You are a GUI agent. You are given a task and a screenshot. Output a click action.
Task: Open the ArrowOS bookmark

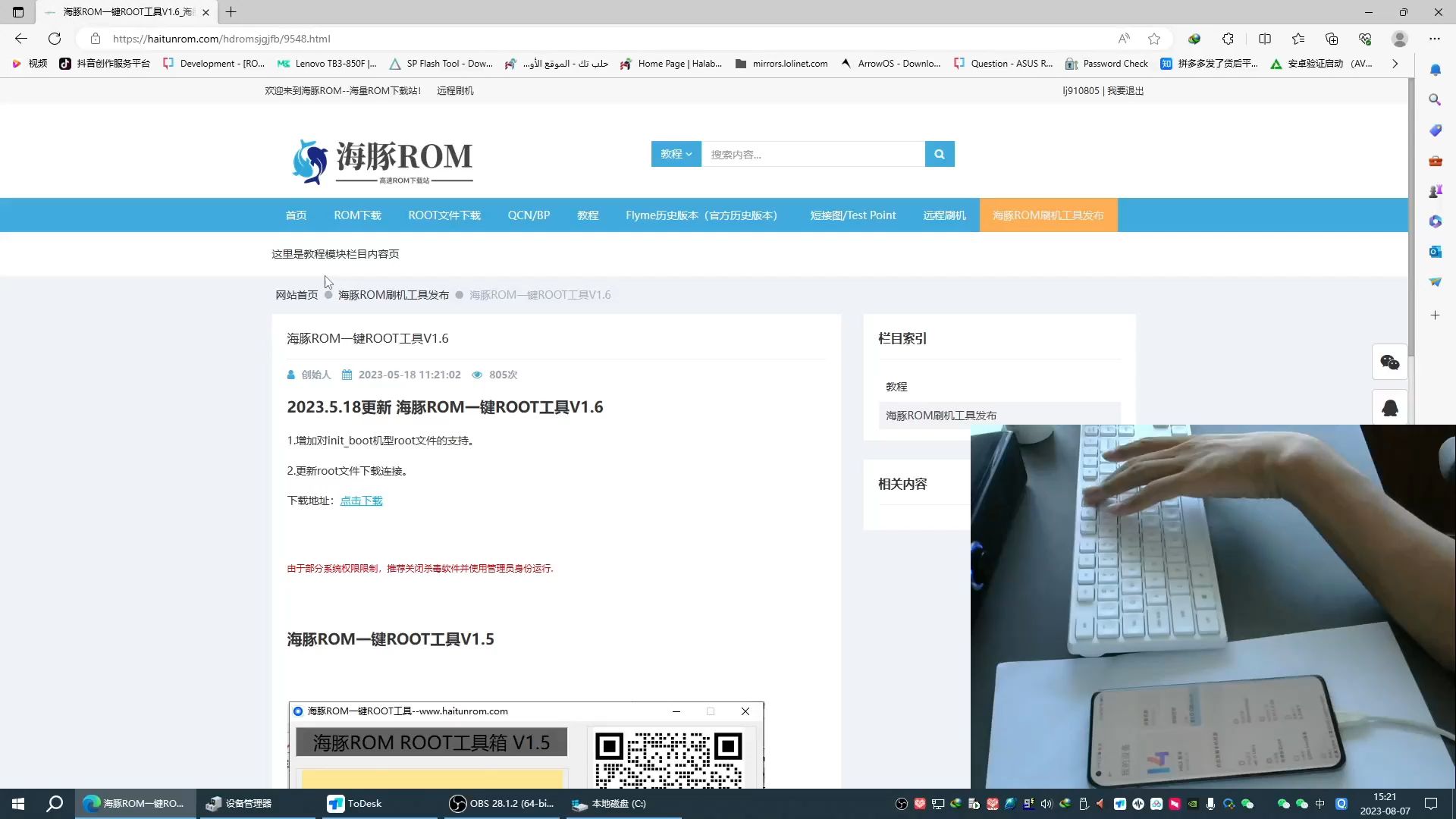[890, 64]
